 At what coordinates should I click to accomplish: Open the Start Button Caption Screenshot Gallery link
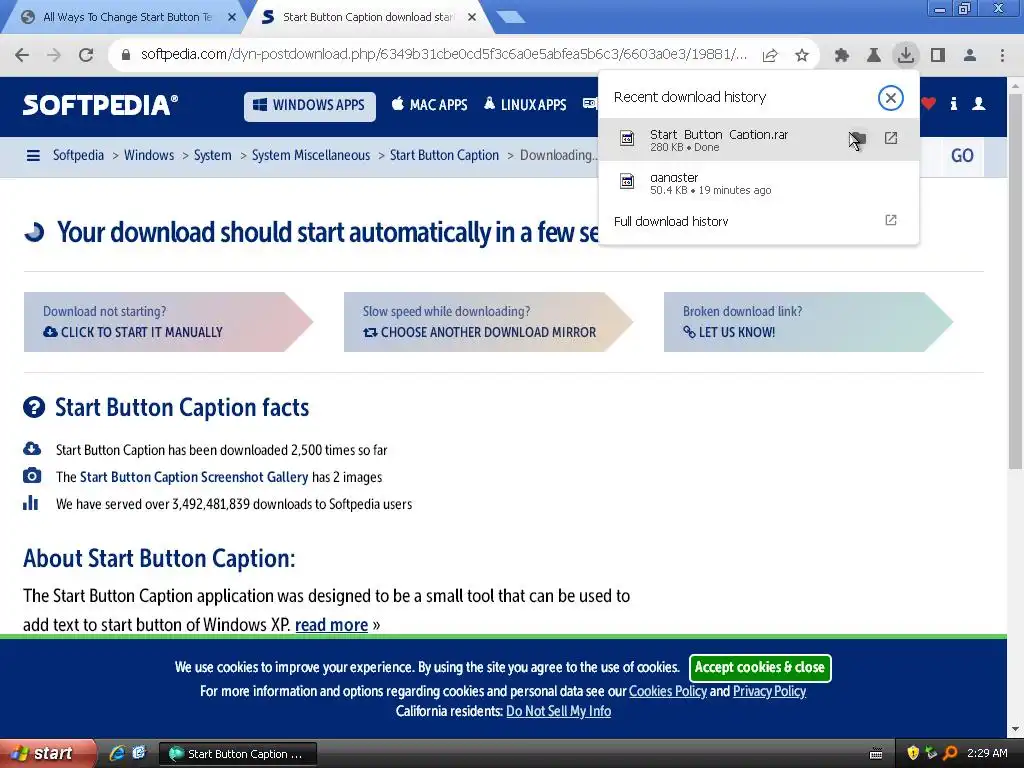click(x=194, y=477)
